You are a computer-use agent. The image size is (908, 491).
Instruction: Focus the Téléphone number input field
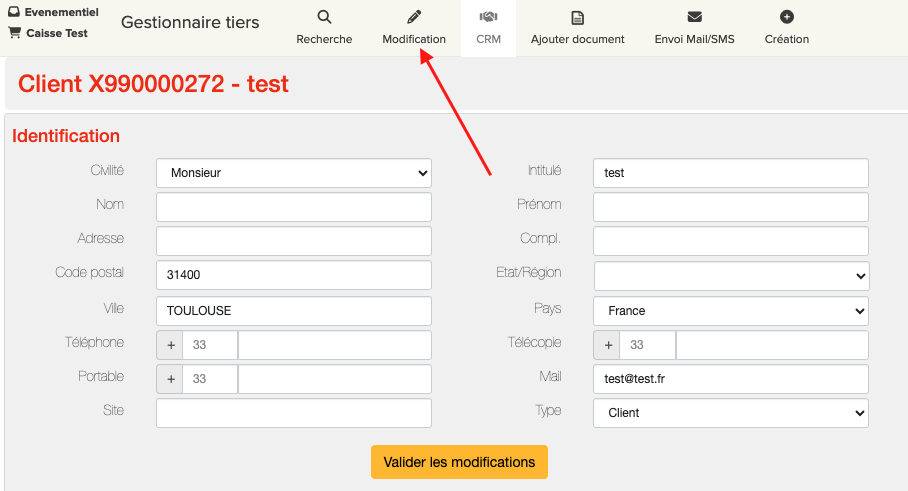click(334, 345)
